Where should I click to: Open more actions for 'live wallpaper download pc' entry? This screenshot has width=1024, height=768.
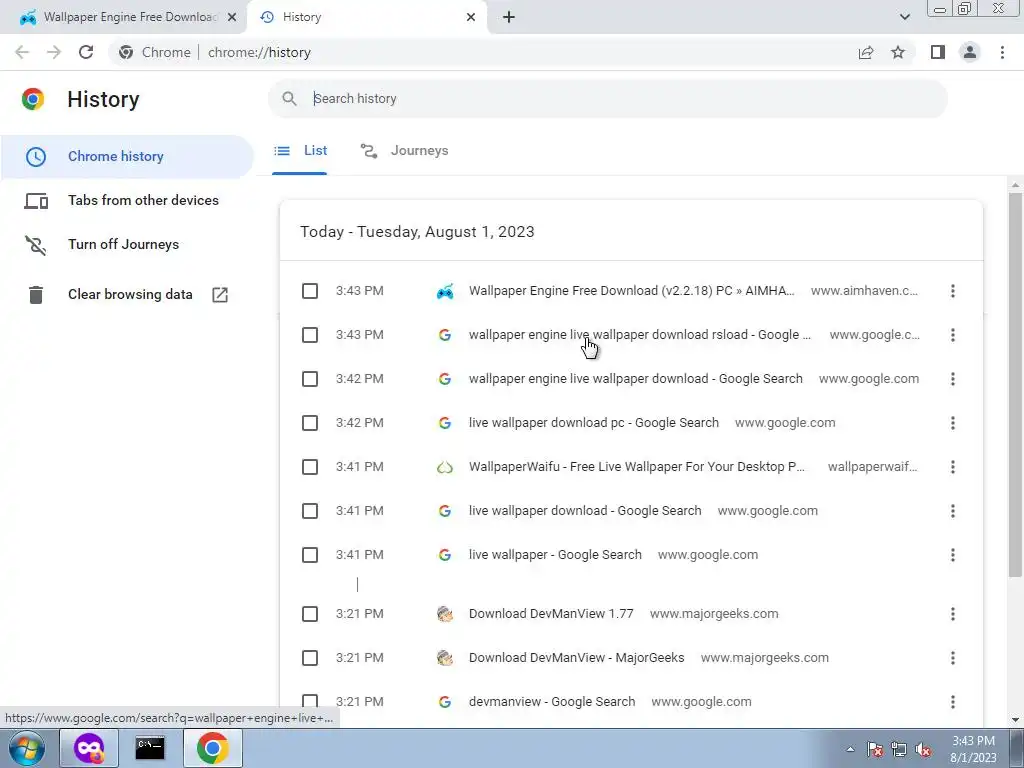coord(953,423)
